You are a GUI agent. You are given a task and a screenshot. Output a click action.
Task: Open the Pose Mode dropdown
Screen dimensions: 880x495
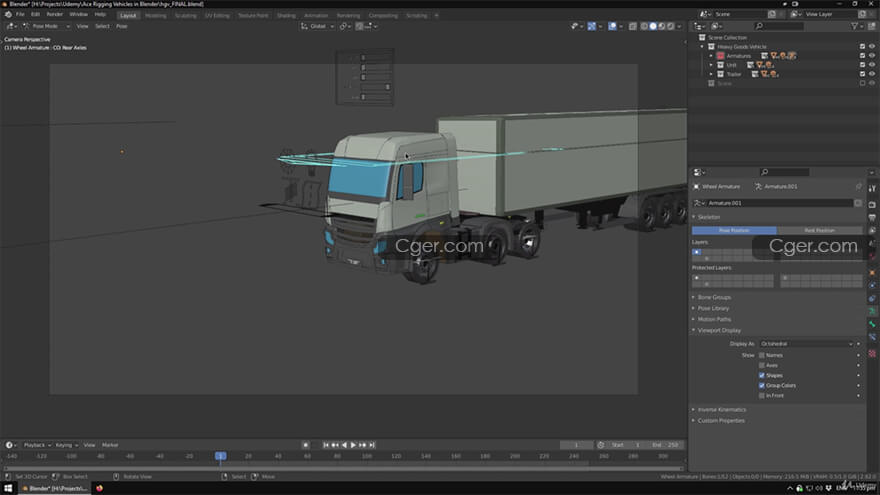tap(46, 26)
